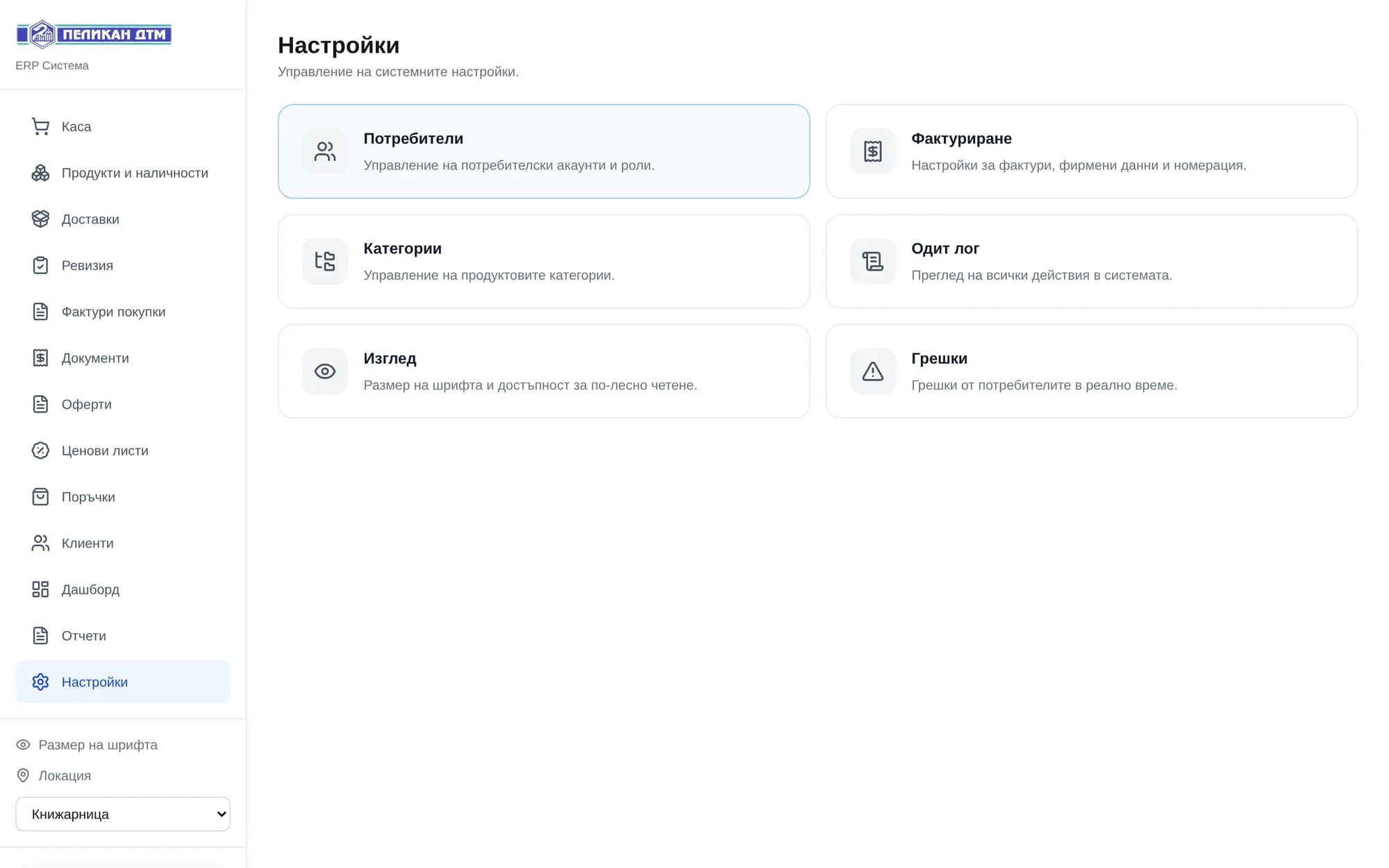The height and width of the screenshot is (868, 1389).
Task: Open the Потребители settings card title
Action: click(x=413, y=138)
